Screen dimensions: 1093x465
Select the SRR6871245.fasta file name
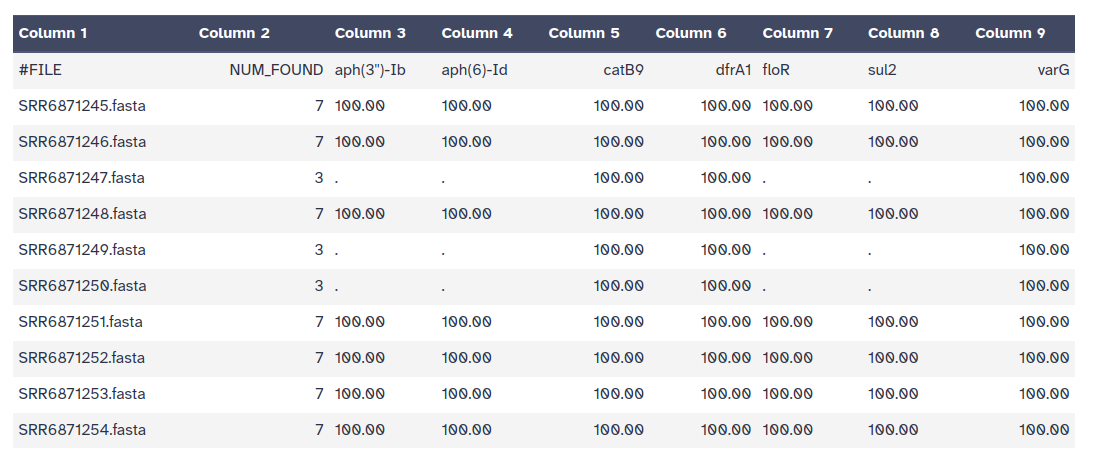click(82, 106)
